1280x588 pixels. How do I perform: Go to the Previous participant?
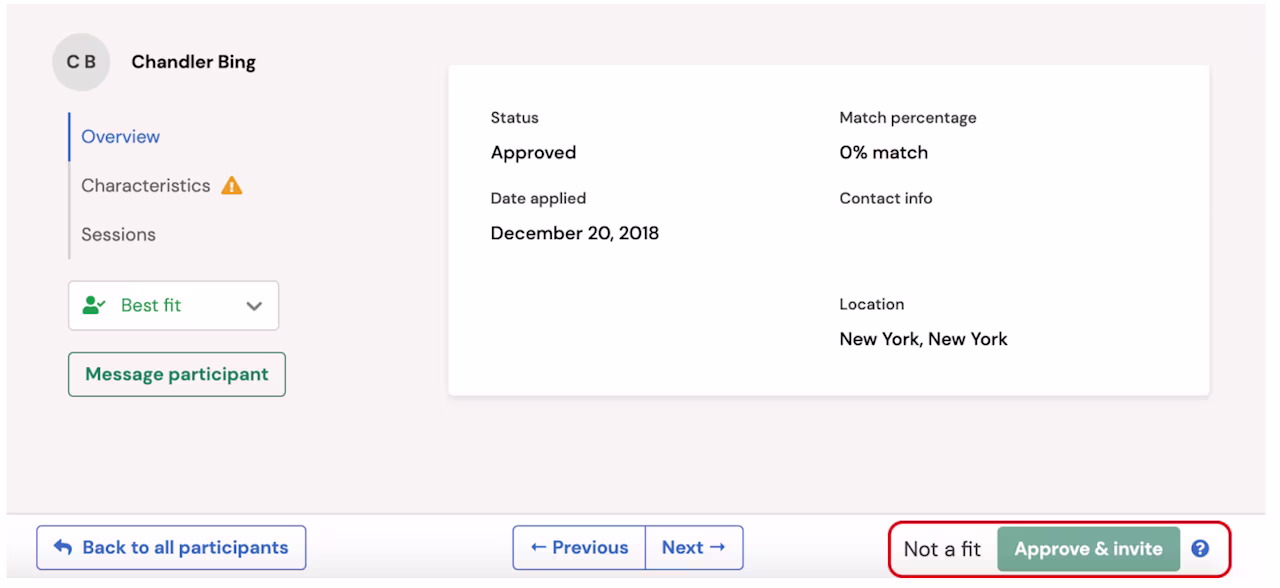click(x=579, y=548)
